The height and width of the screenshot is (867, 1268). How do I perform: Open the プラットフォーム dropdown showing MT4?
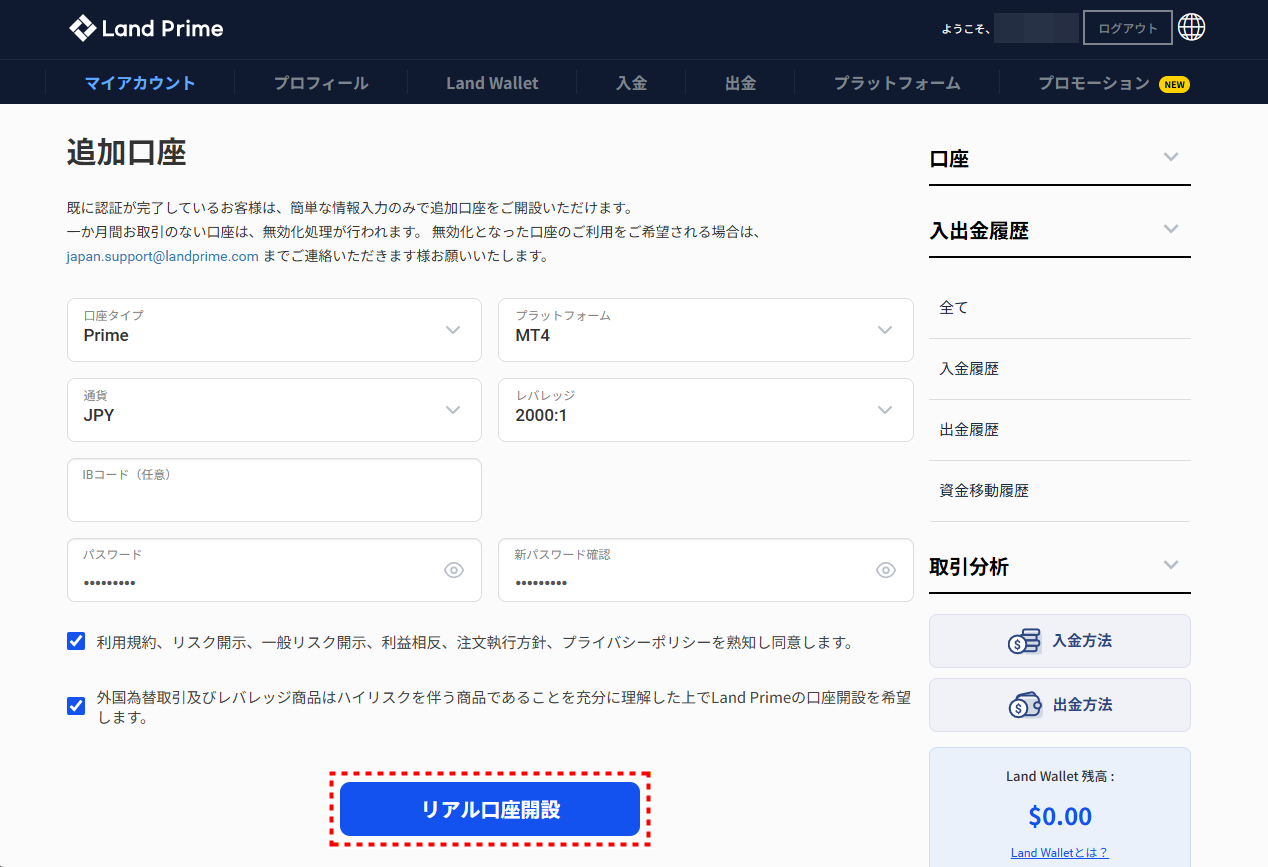[x=706, y=330]
